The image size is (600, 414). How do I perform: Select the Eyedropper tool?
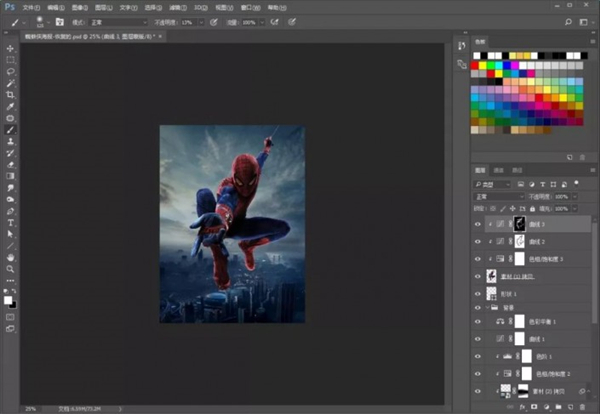[11, 106]
